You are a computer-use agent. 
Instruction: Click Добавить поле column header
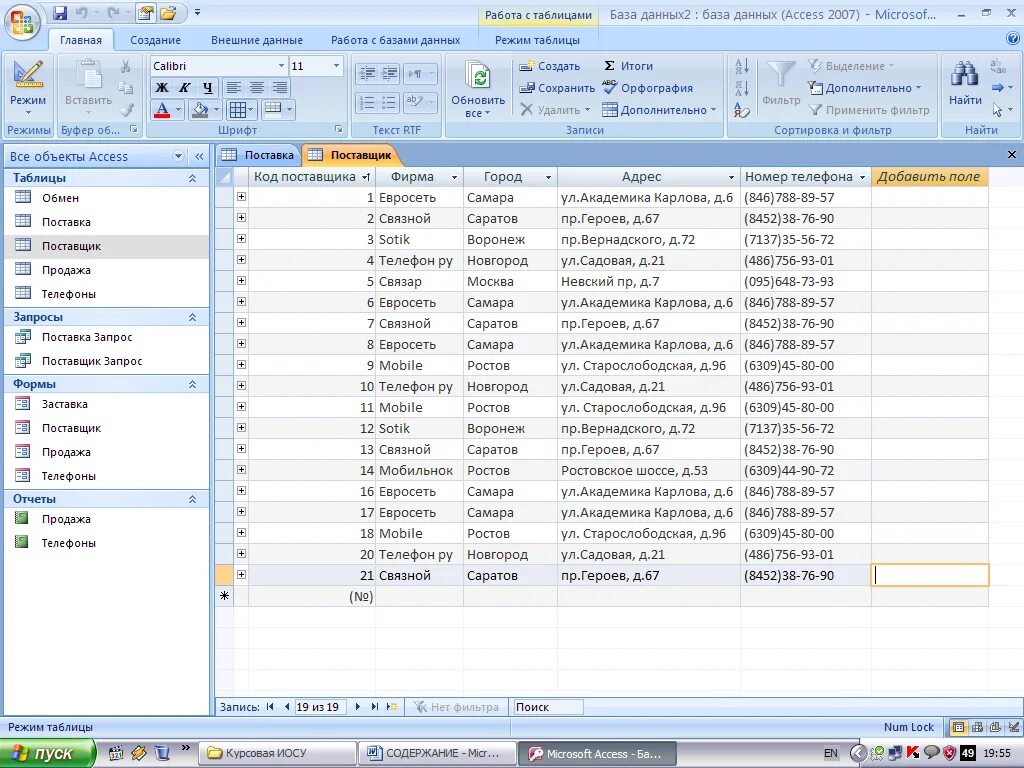[x=929, y=176]
